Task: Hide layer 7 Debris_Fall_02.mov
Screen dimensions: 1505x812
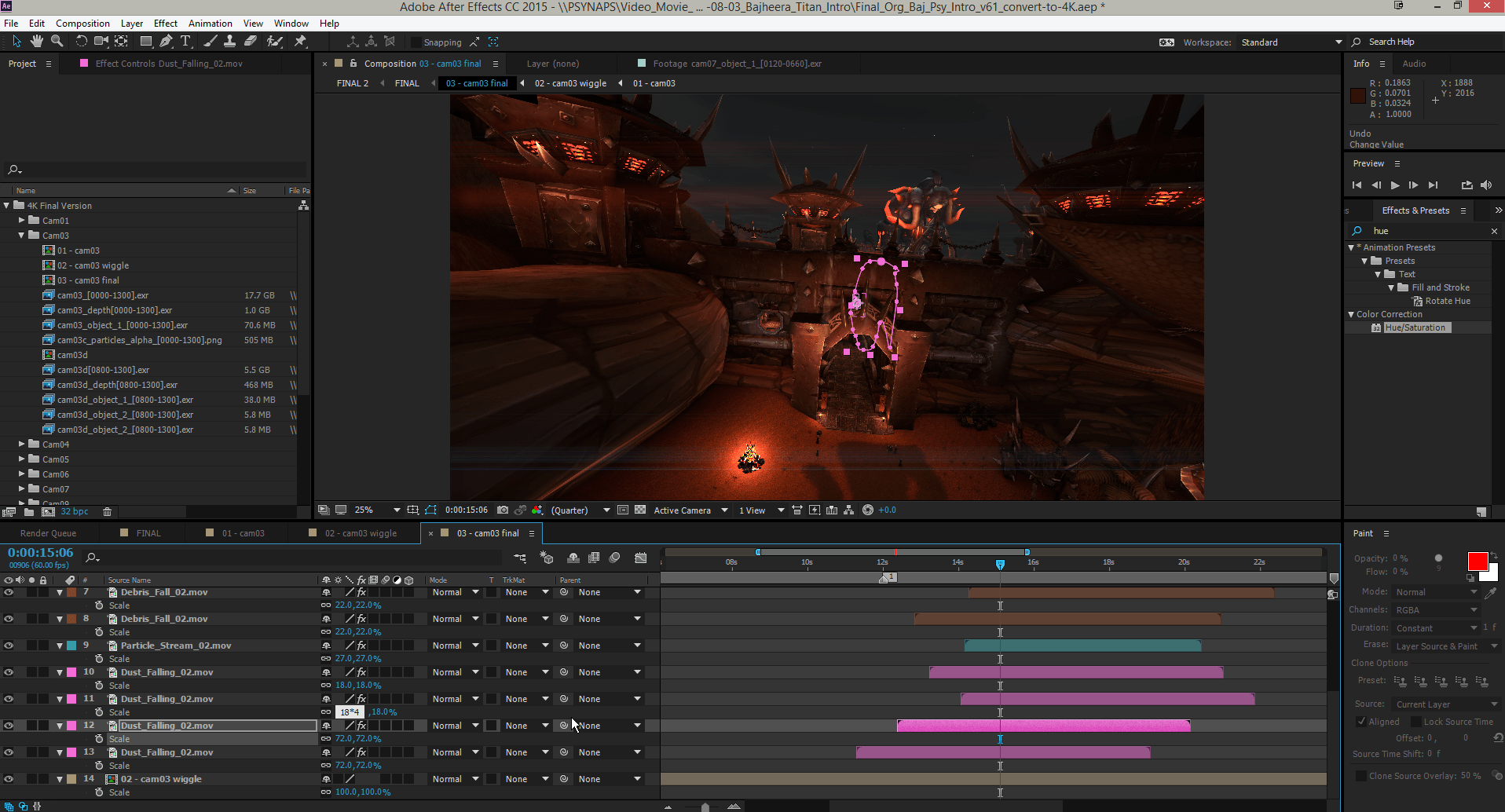Action: 9,592
